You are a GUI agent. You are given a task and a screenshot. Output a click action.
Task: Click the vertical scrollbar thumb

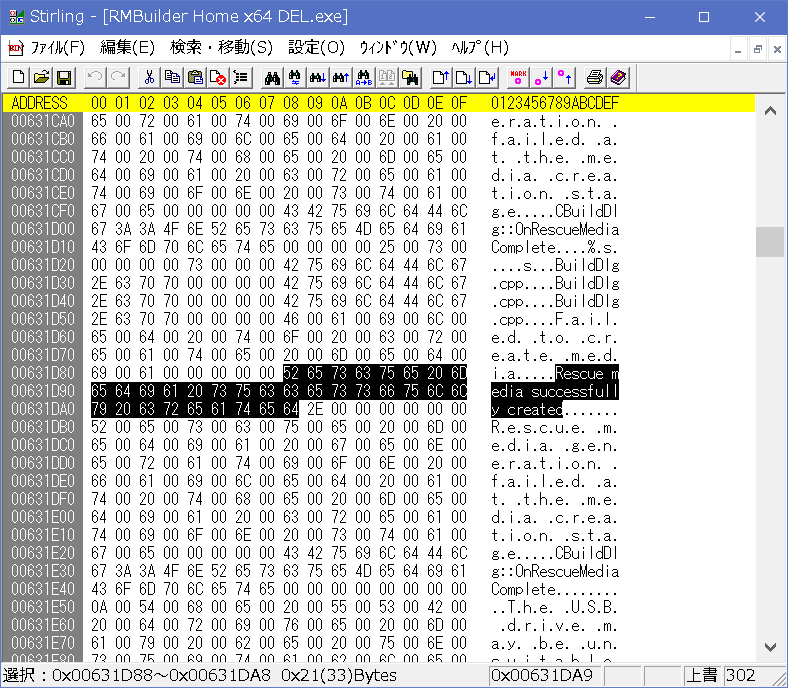pos(770,242)
